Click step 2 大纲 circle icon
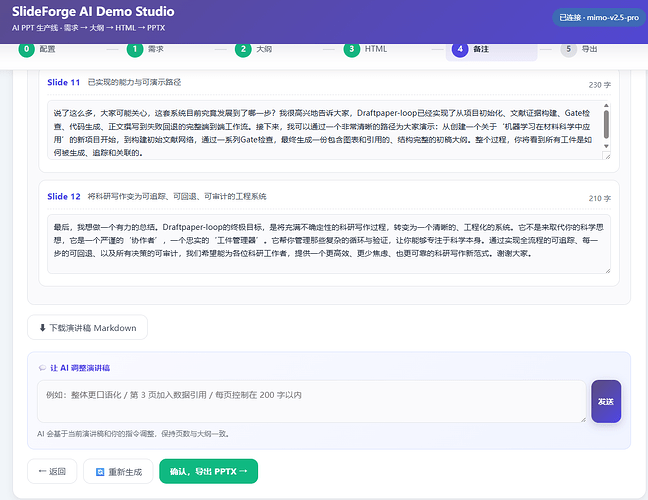 [243, 49]
